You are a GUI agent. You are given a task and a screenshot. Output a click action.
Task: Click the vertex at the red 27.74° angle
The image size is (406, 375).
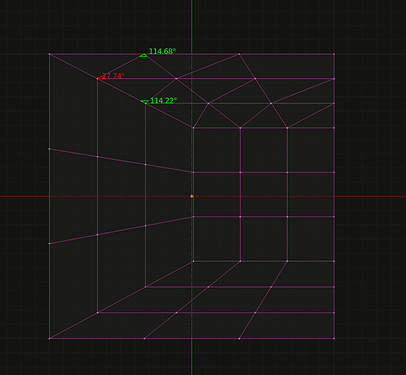pos(97,79)
